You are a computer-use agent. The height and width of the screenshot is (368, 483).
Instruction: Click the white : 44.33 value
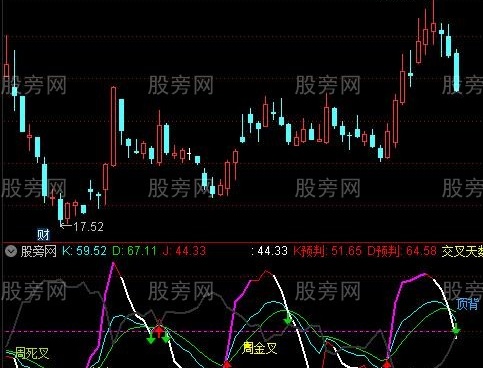[269, 251]
